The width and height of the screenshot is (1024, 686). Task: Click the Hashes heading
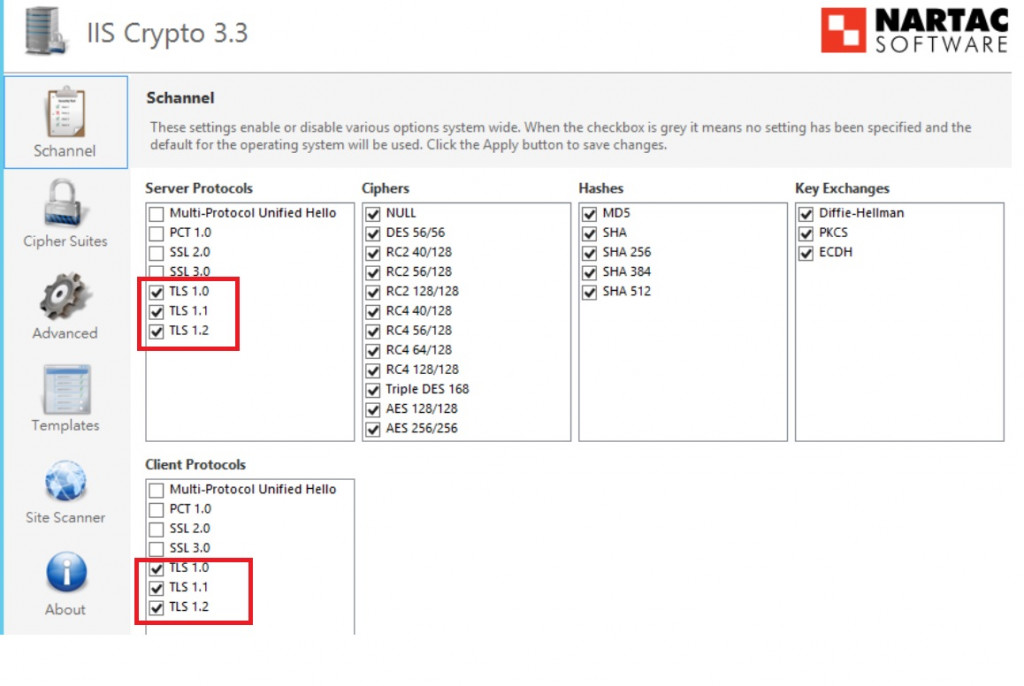tap(601, 188)
